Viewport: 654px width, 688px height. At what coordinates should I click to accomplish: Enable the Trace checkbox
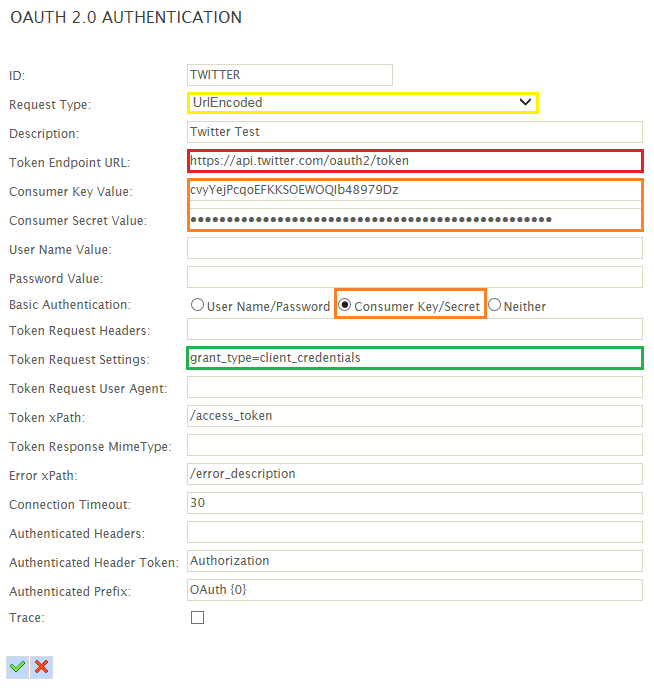click(197, 617)
